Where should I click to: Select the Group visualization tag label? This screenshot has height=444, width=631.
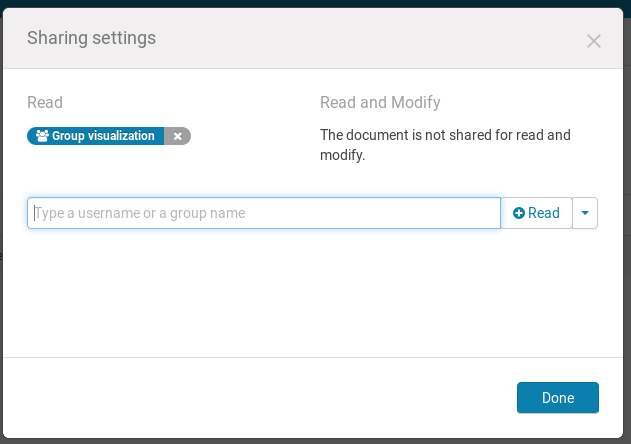103,136
